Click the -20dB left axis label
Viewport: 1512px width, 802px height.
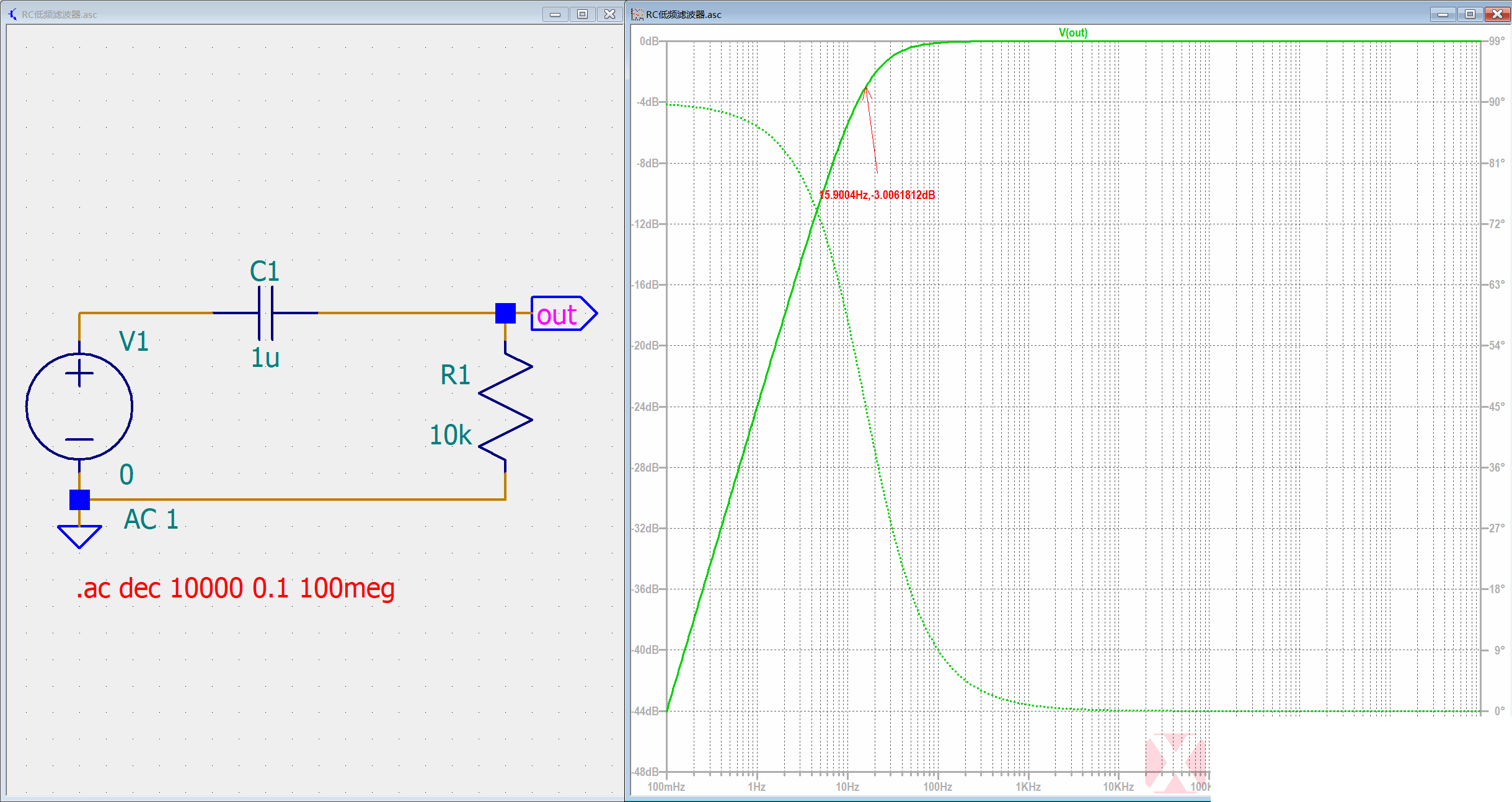[646, 345]
